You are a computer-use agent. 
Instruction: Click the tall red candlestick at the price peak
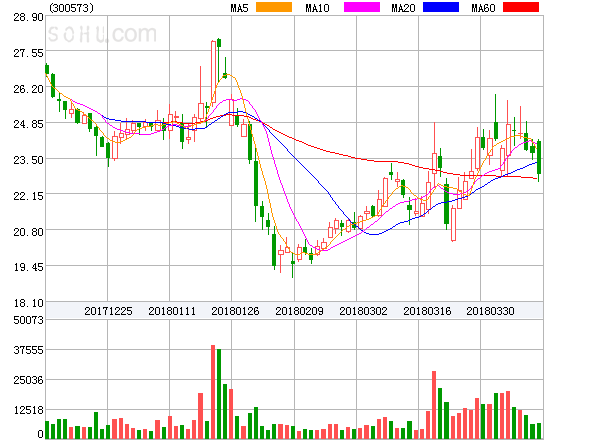pos(213,72)
